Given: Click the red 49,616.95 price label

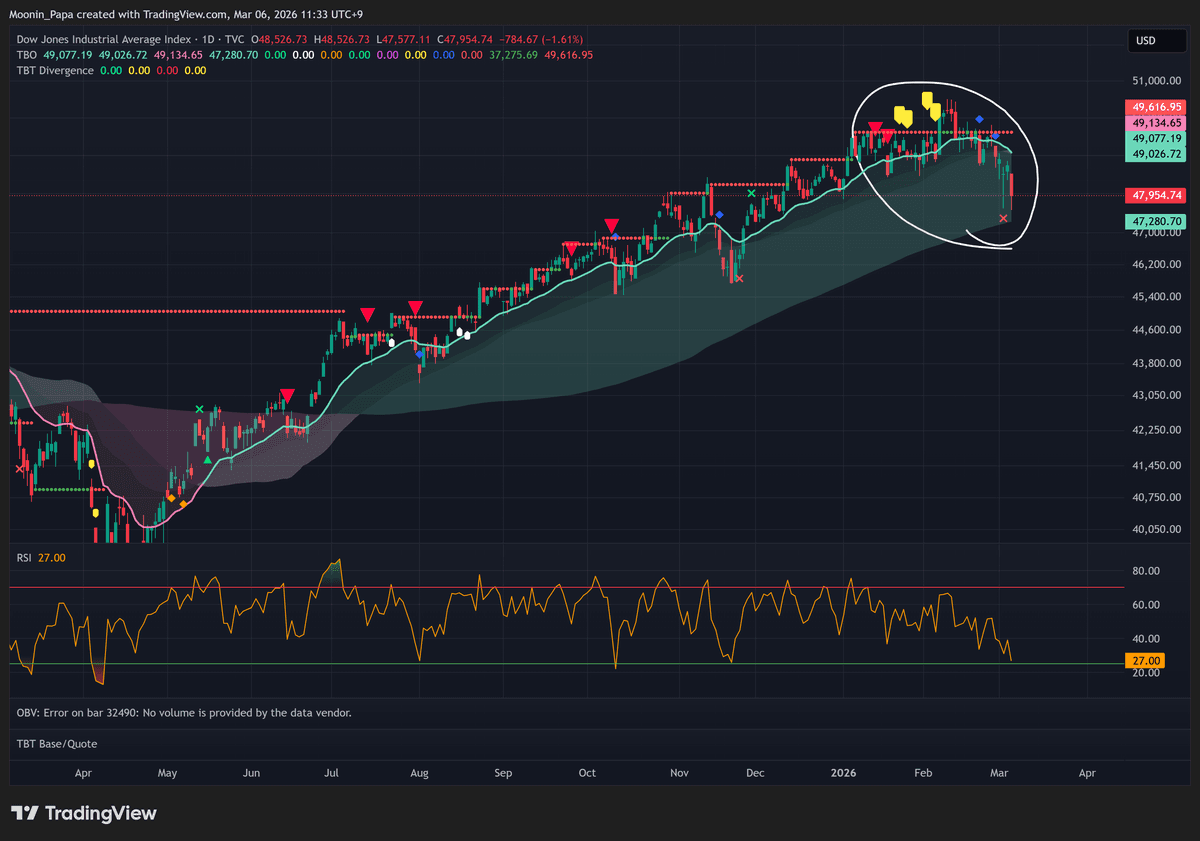Looking at the screenshot, I should 1157,106.
